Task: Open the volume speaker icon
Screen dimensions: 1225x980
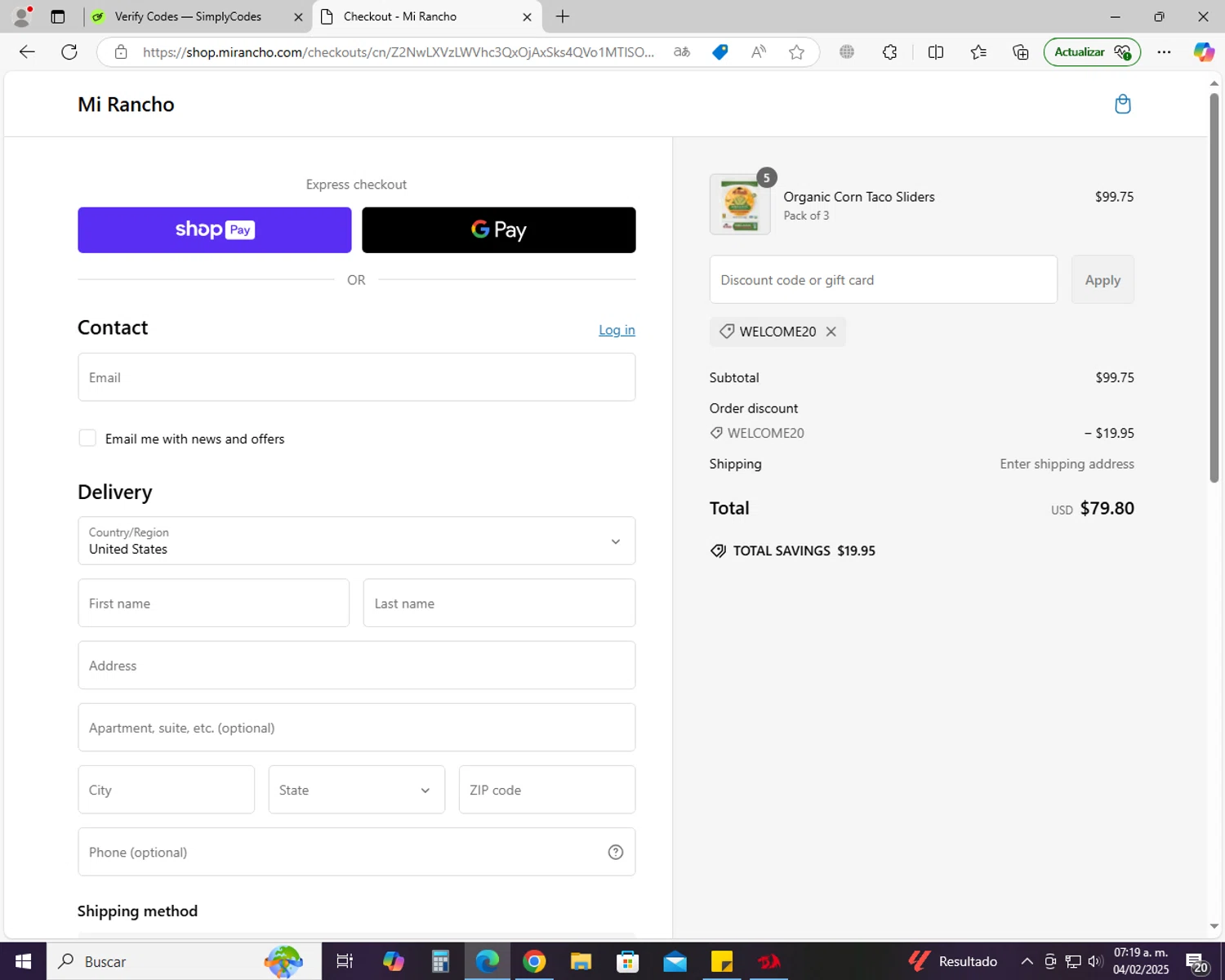Action: pos(1096,961)
